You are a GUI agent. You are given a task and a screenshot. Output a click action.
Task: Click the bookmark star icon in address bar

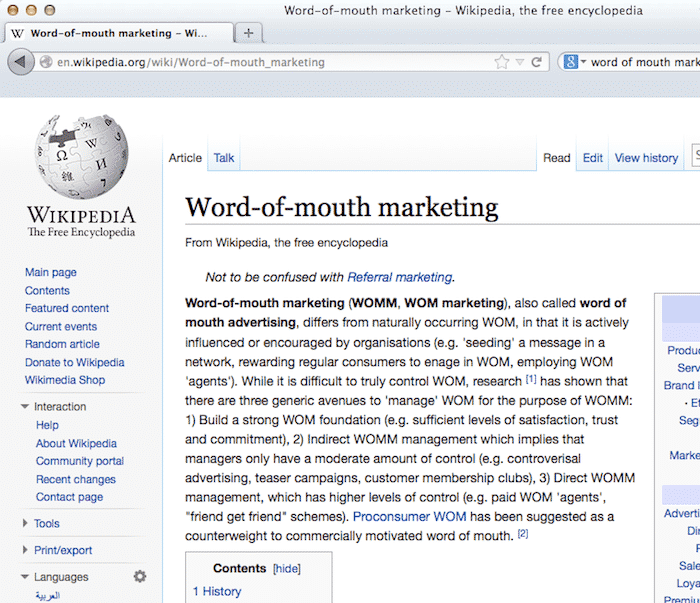coord(502,62)
